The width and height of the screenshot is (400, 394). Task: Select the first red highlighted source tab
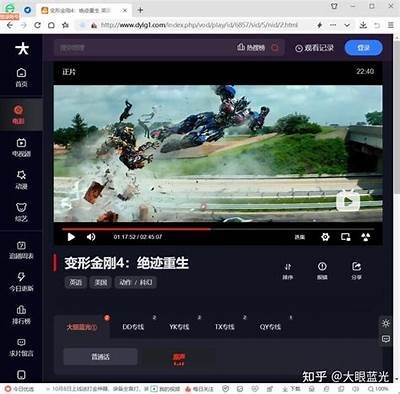82,327
